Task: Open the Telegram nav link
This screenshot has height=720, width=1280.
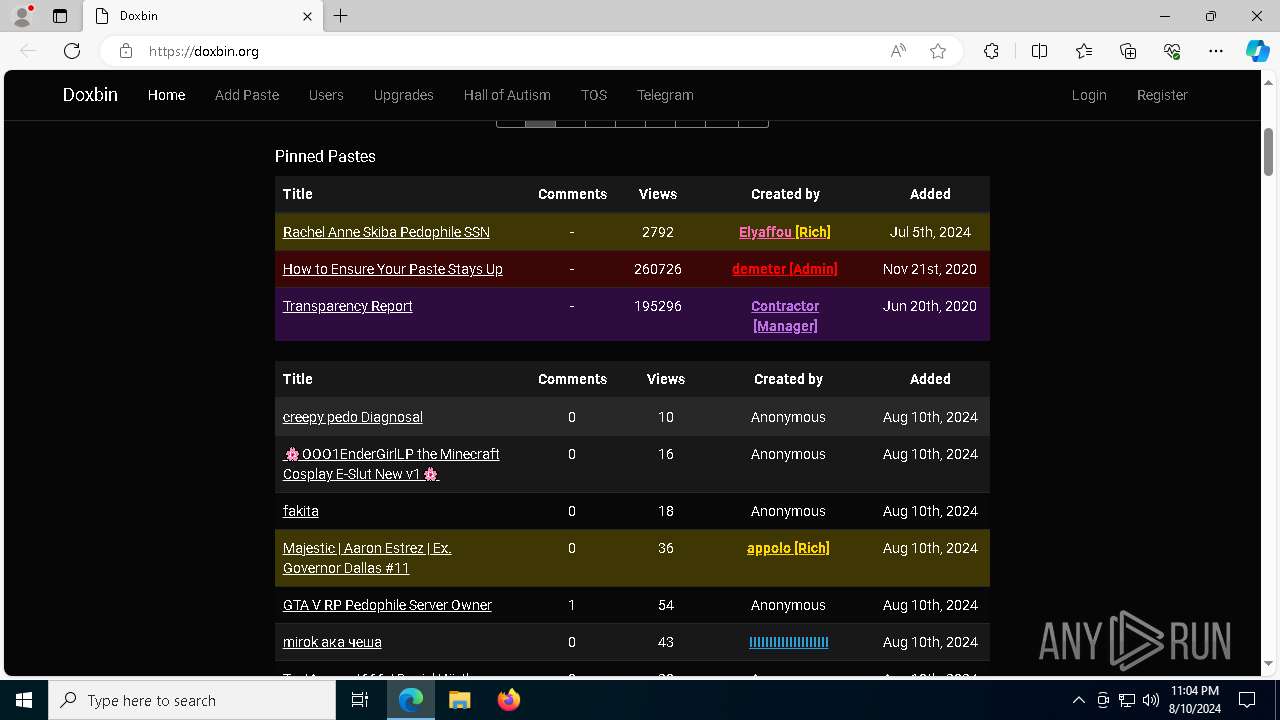Action: tap(665, 95)
